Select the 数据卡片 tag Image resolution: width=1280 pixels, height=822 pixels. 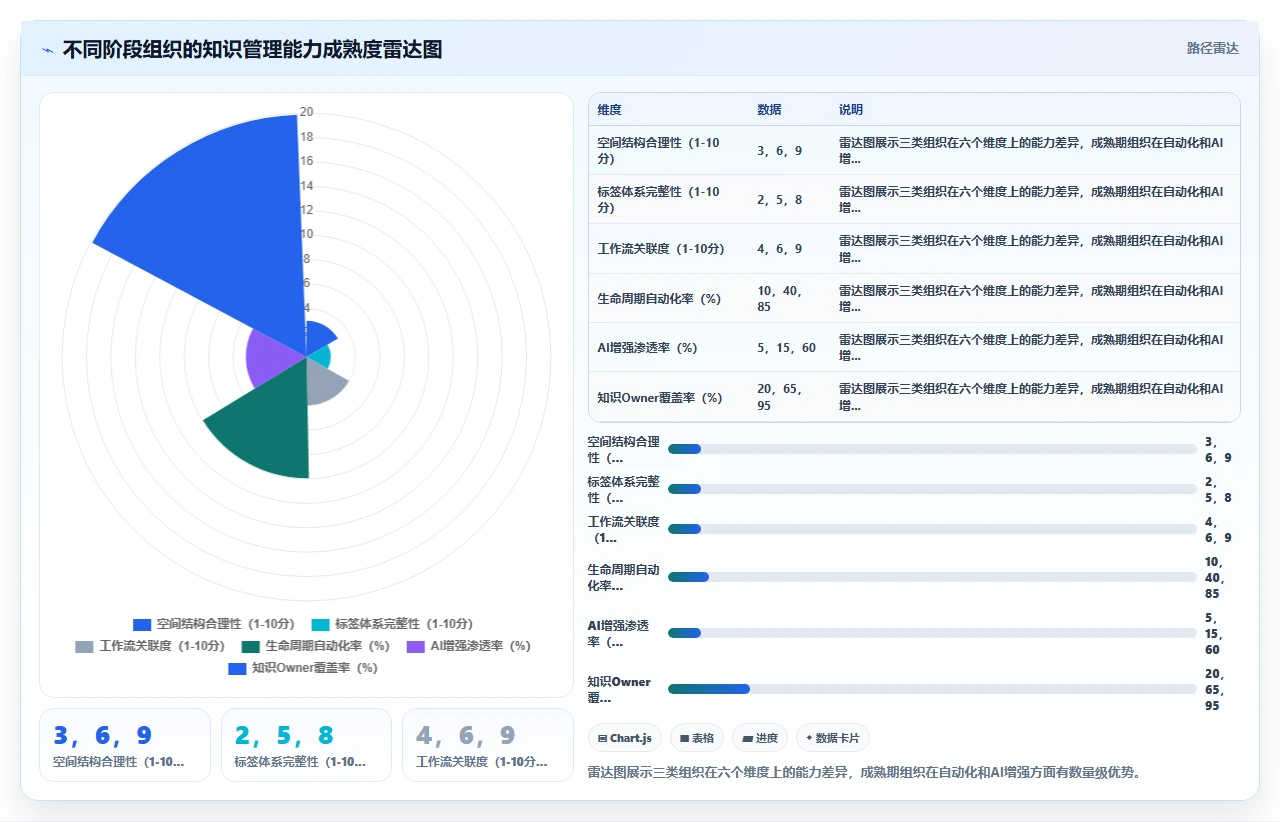tap(833, 738)
